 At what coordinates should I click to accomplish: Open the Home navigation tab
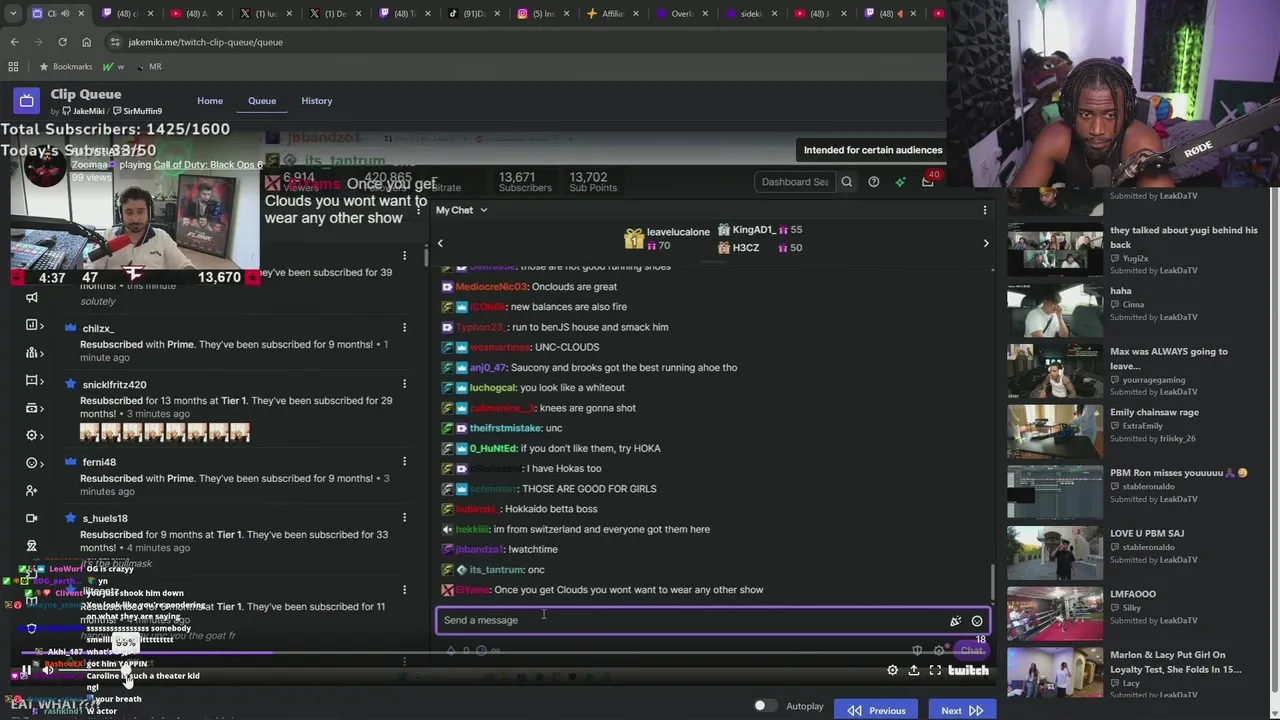[x=210, y=101]
